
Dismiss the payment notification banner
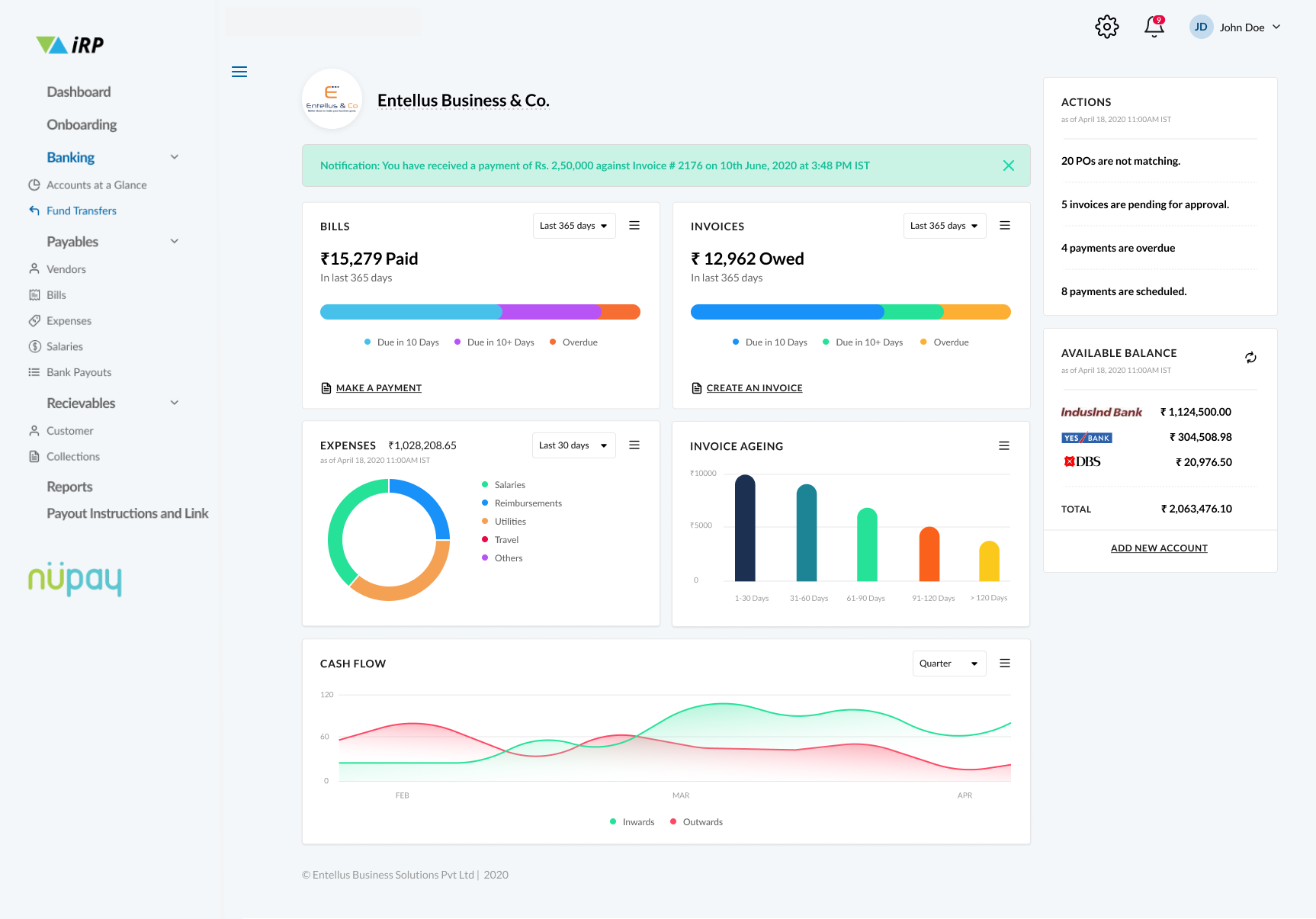pyautogui.click(x=1008, y=165)
